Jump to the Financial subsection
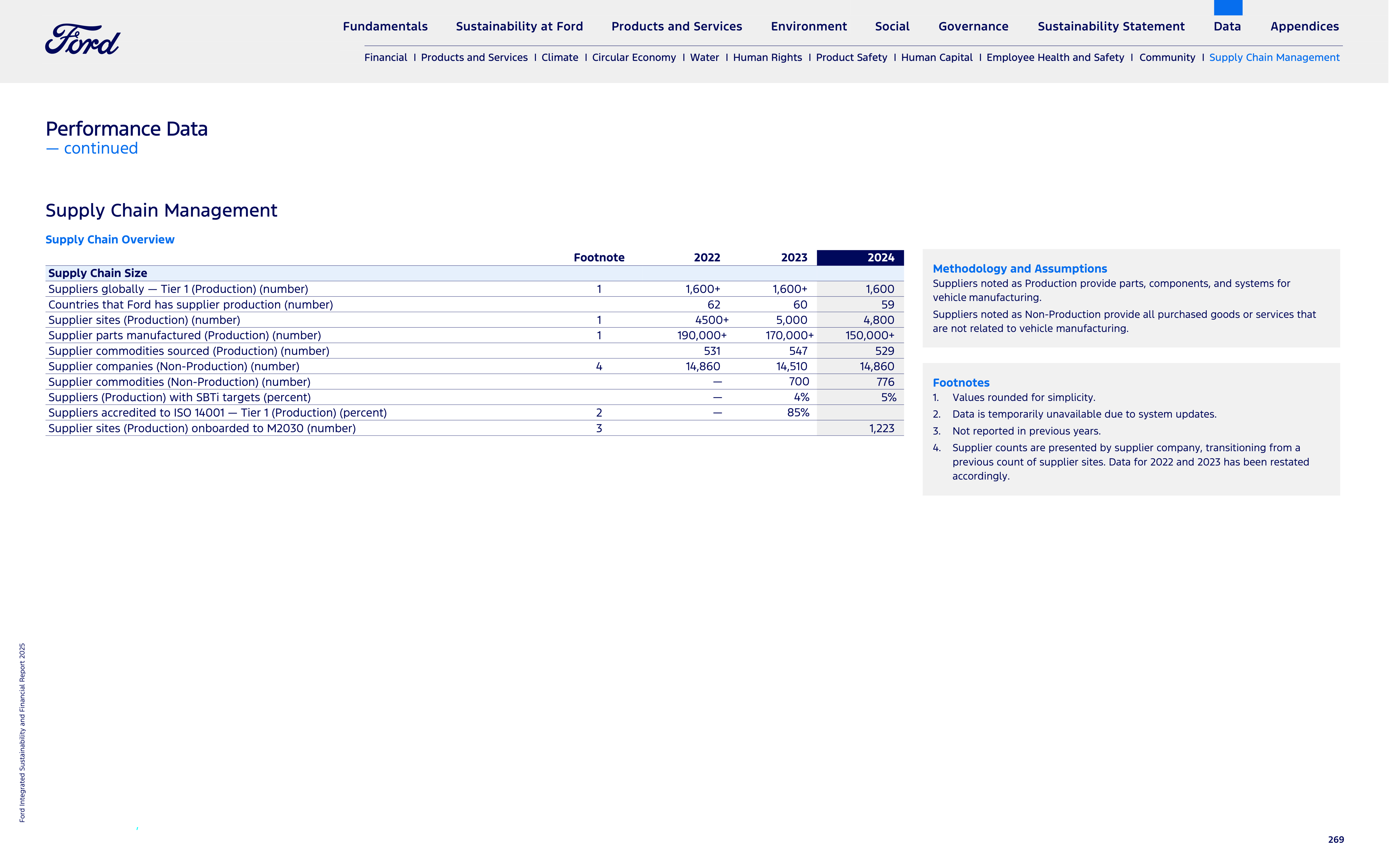Image resolution: width=1389 pixels, height=868 pixels. click(385, 58)
